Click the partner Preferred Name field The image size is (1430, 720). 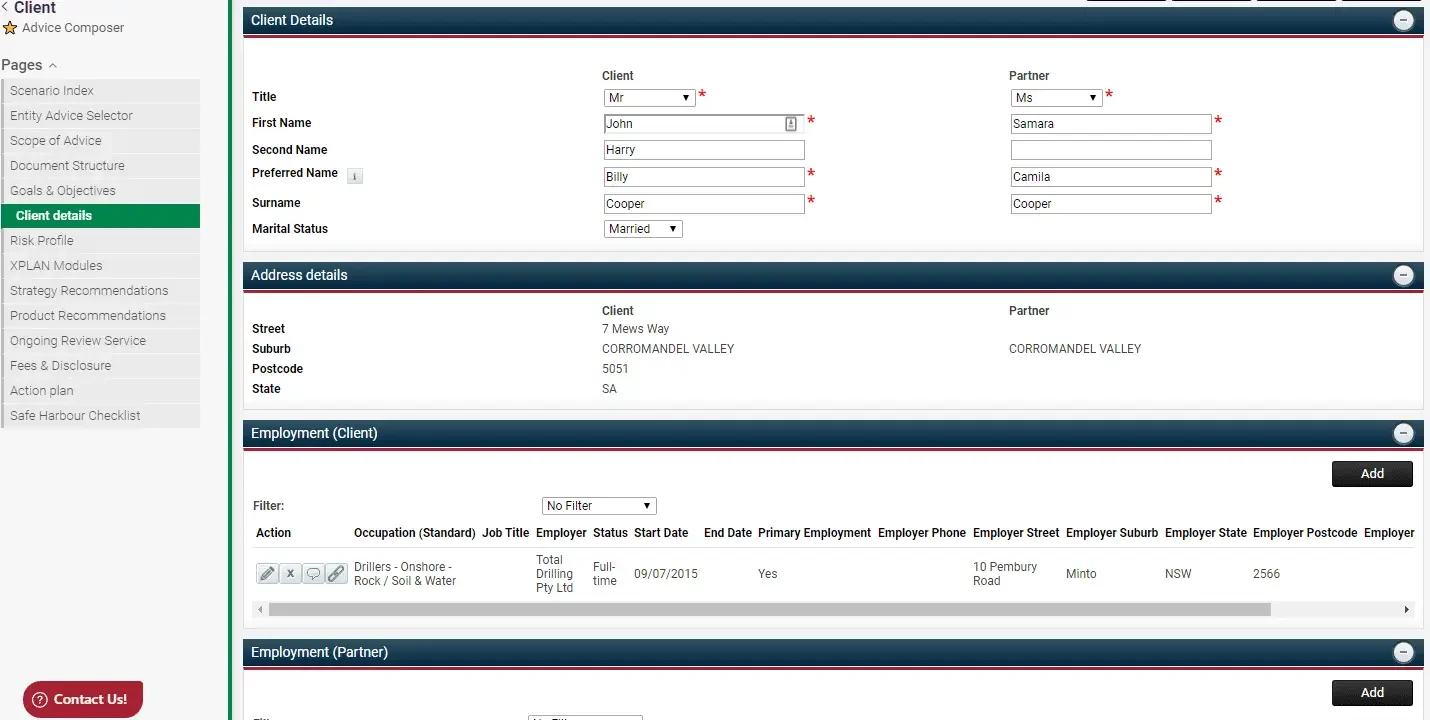pos(1111,177)
